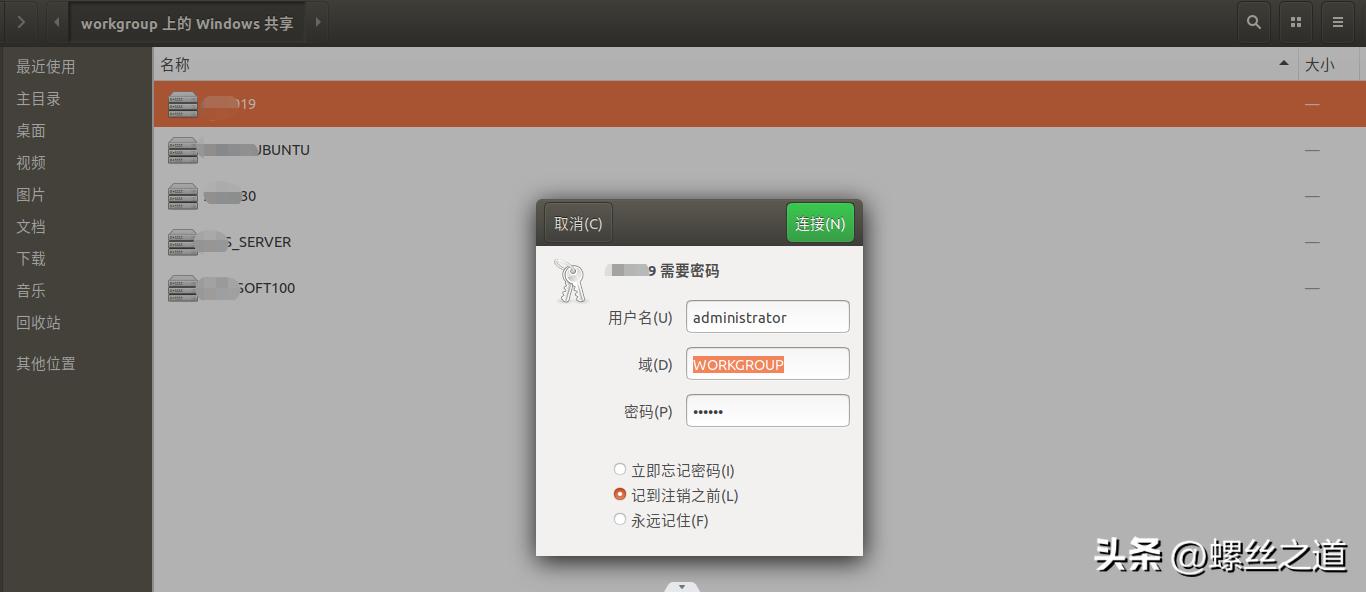Open the hamburger menu in the top bar

click(1337, 21)
